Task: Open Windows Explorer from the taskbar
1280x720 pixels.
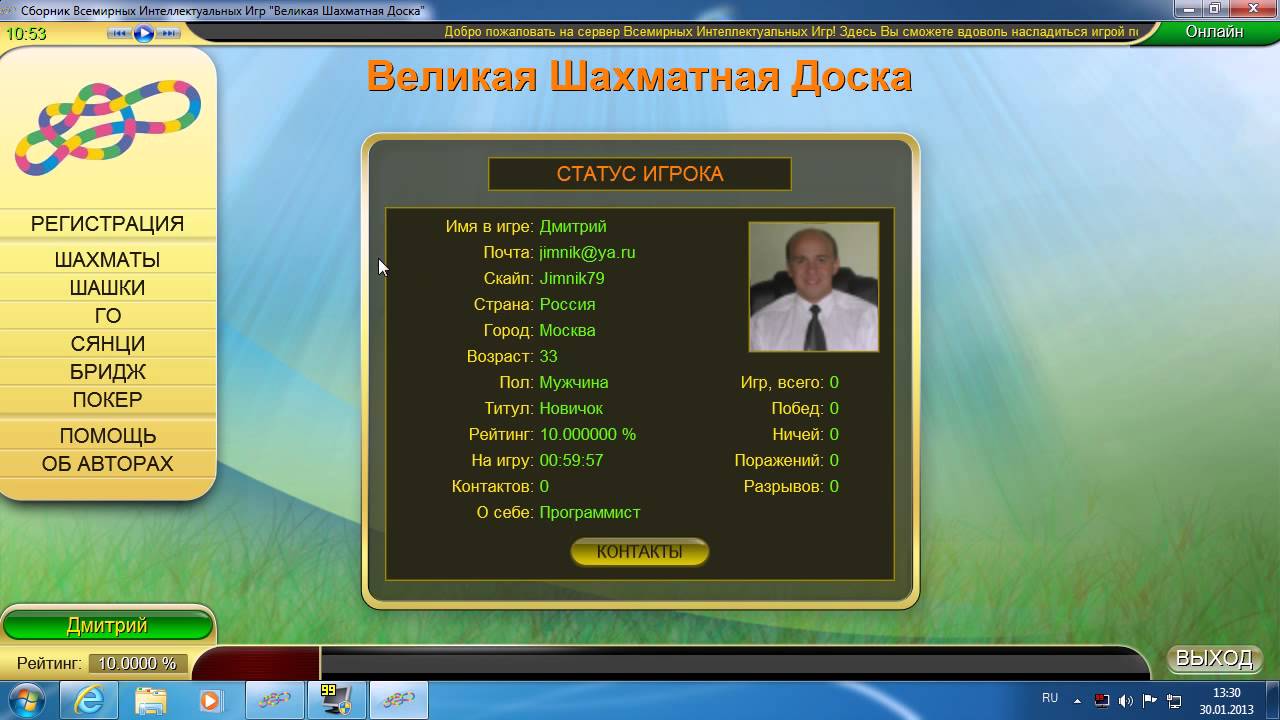Action: 150,700
